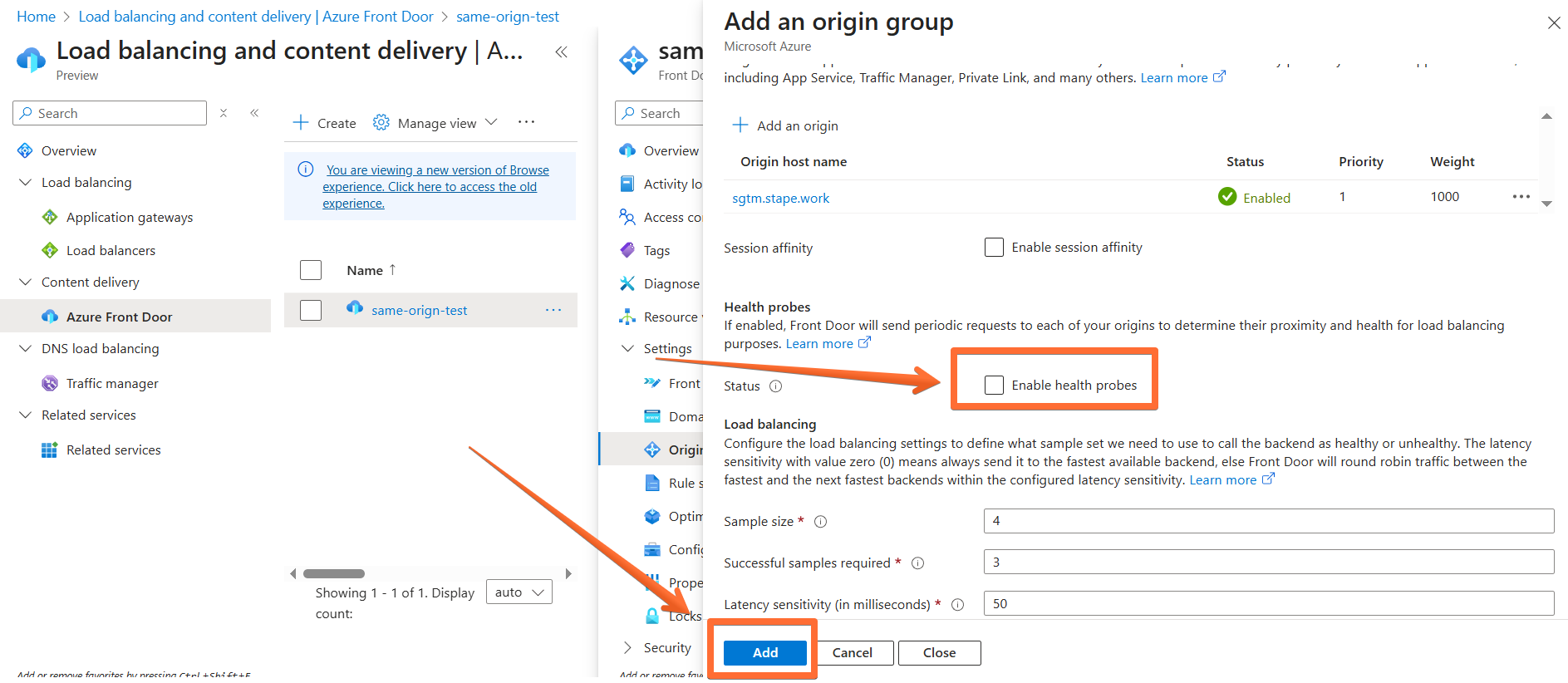Click the horizontal scrollbar thumb in resource list
This screenshot has width=1568, height=683.
click(x=334, y=573)
